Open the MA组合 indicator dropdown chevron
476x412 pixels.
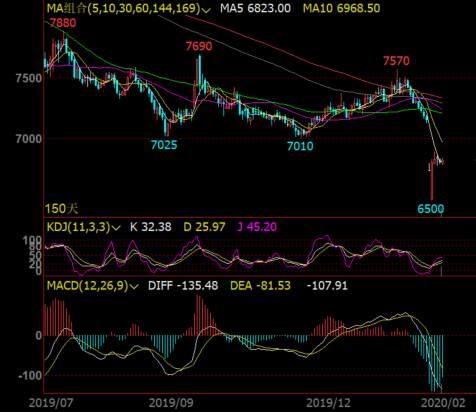coord(207,9)
